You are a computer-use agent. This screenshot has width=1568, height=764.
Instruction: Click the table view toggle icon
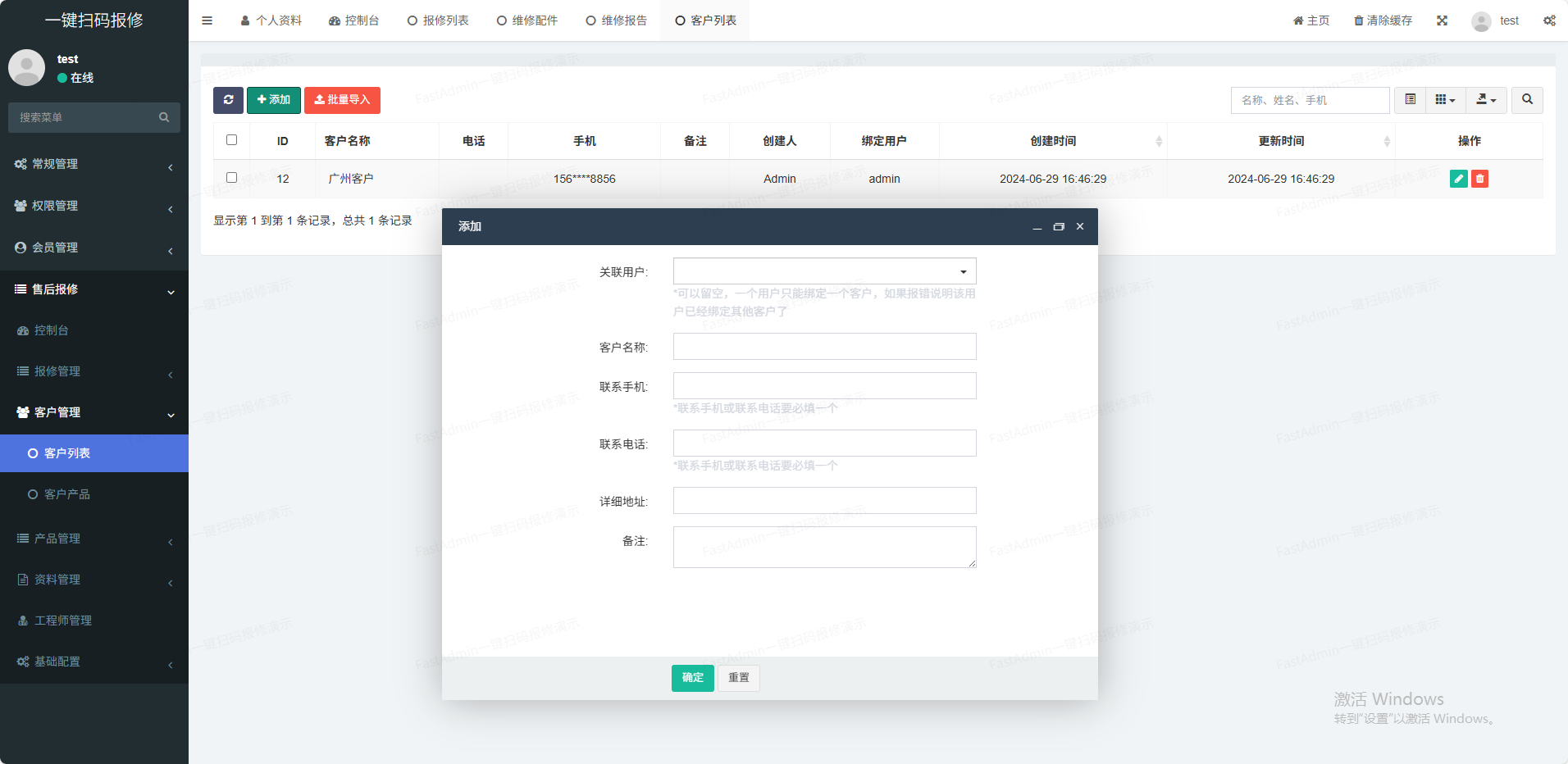tap(1410, 100)
